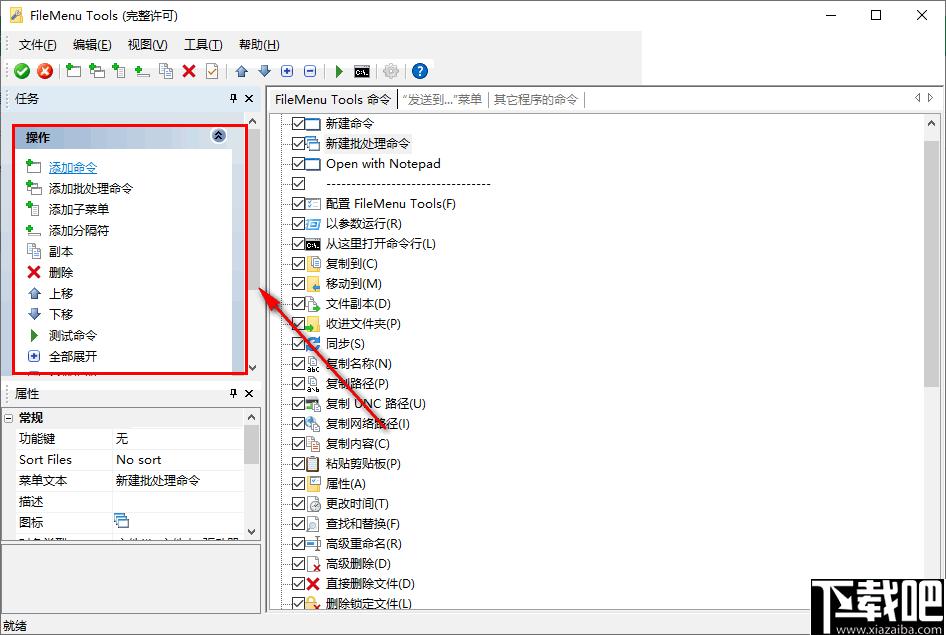Screen dimensions: 946x635
Task: Toggle the Open with Notepad checkbox
Action: (x=296, y=163)
